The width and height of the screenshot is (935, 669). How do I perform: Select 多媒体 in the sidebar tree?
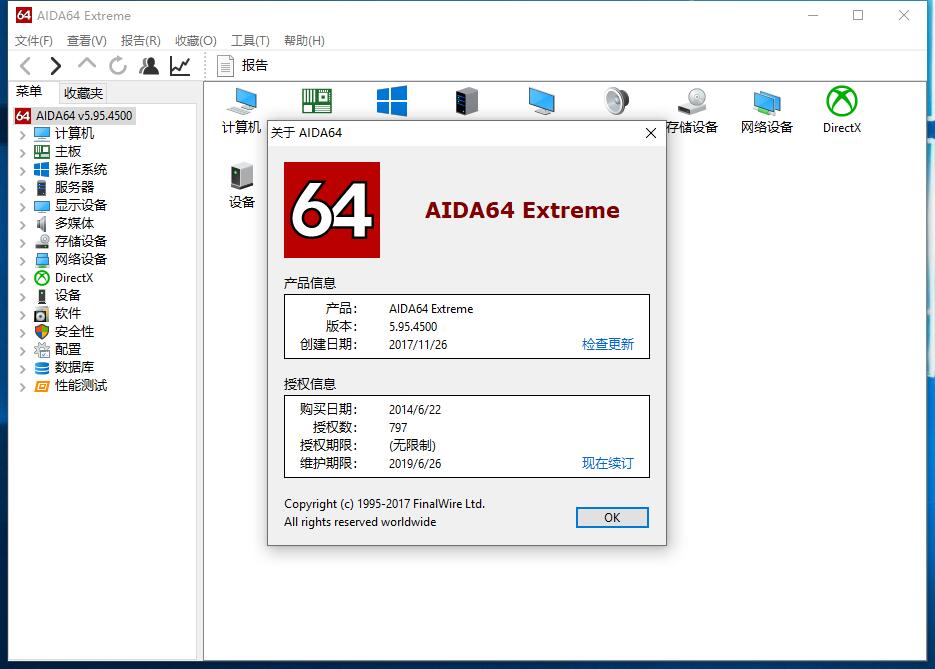pyautogui.click(x=74, y=223)
